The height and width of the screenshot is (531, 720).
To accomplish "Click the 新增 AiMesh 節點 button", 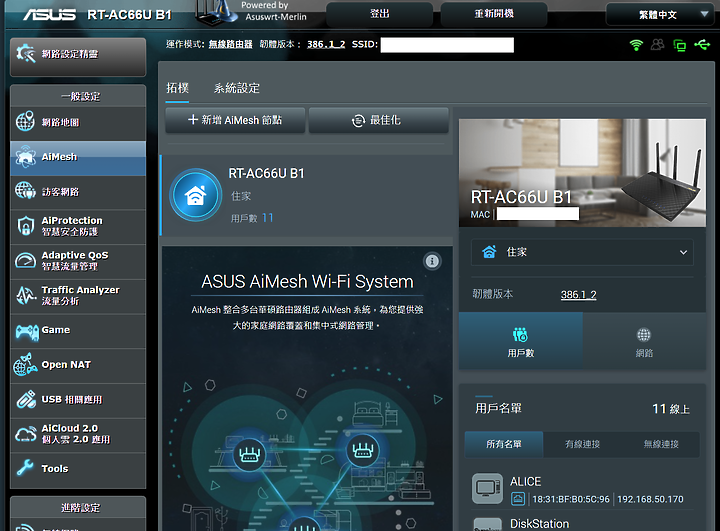I will click(235, 120).
